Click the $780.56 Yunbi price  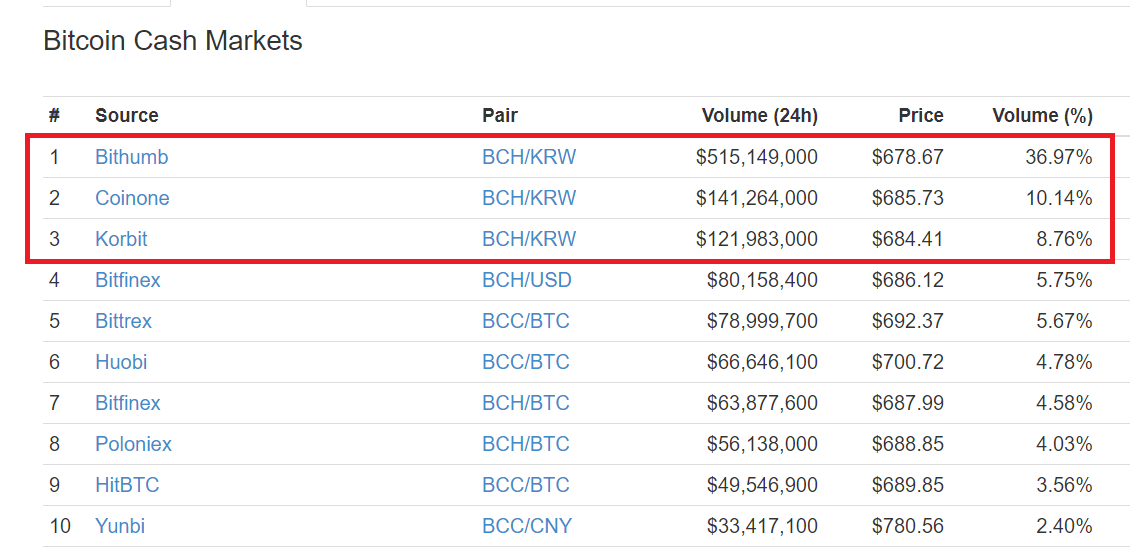pyautogui.click(x=907, y=526)
